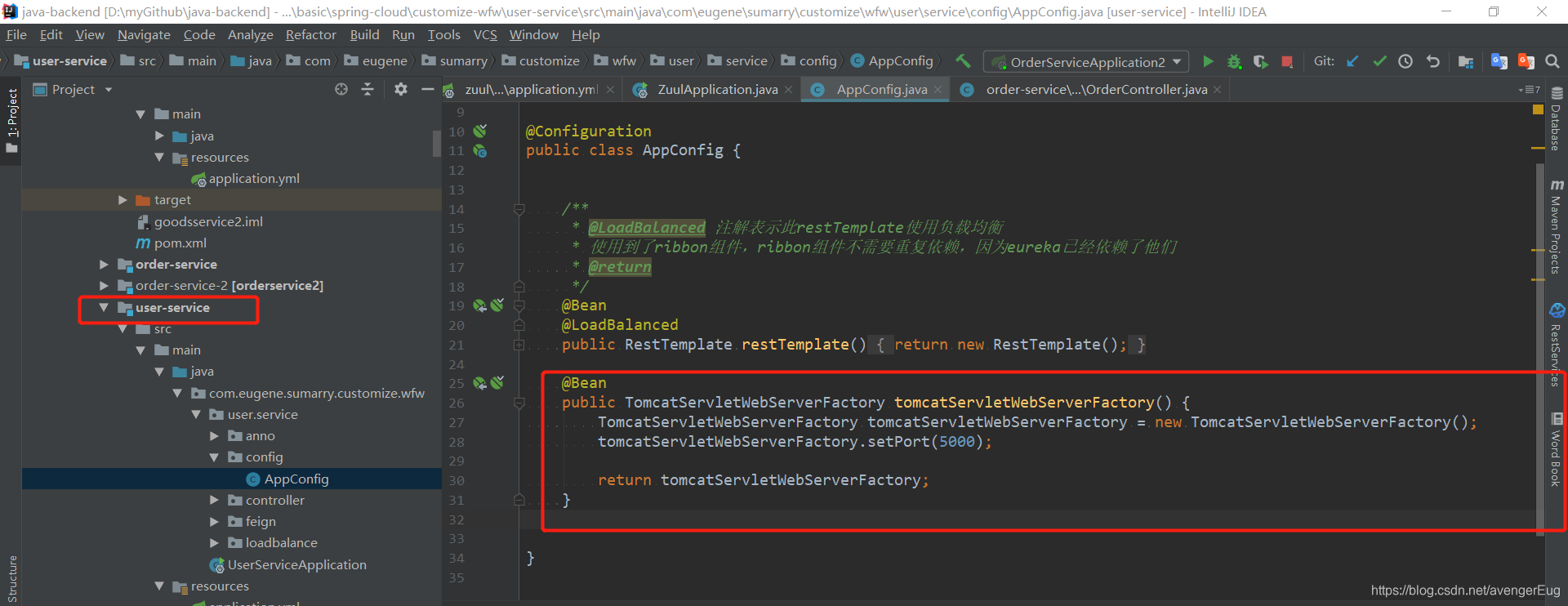The image size is (1568, 606).
Task: Unfold restTemplate method at line 21
Action: pos(519,345)
